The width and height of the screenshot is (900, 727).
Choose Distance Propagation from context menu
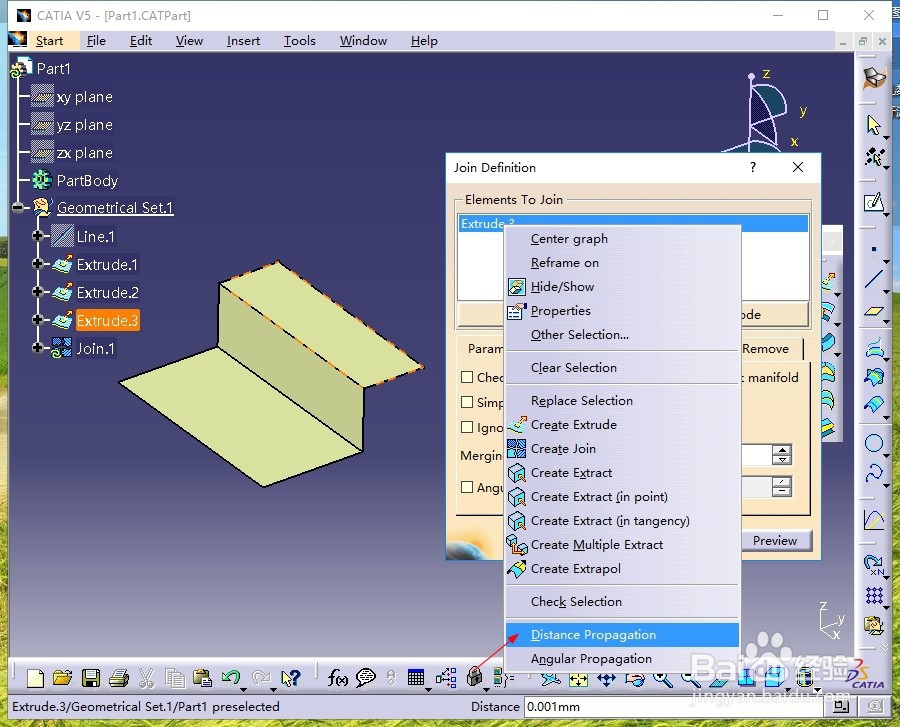622,635
